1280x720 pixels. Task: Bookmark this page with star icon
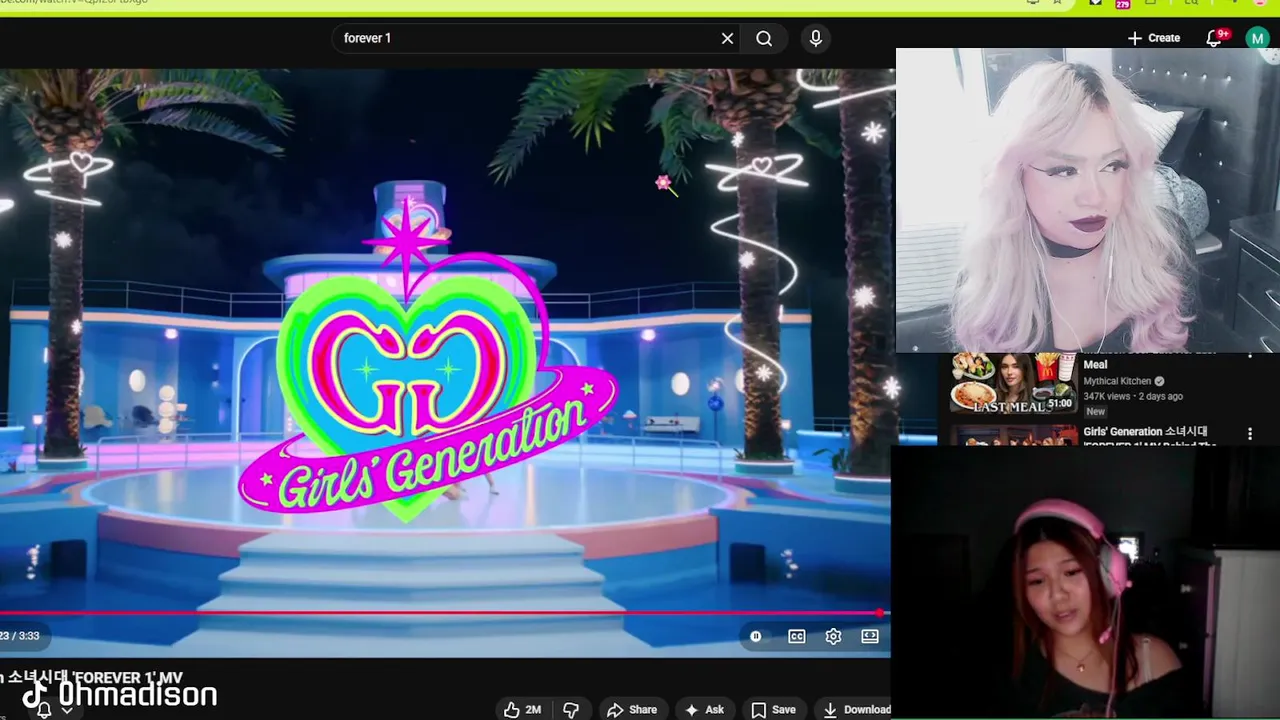click(x=1057, y=3)
